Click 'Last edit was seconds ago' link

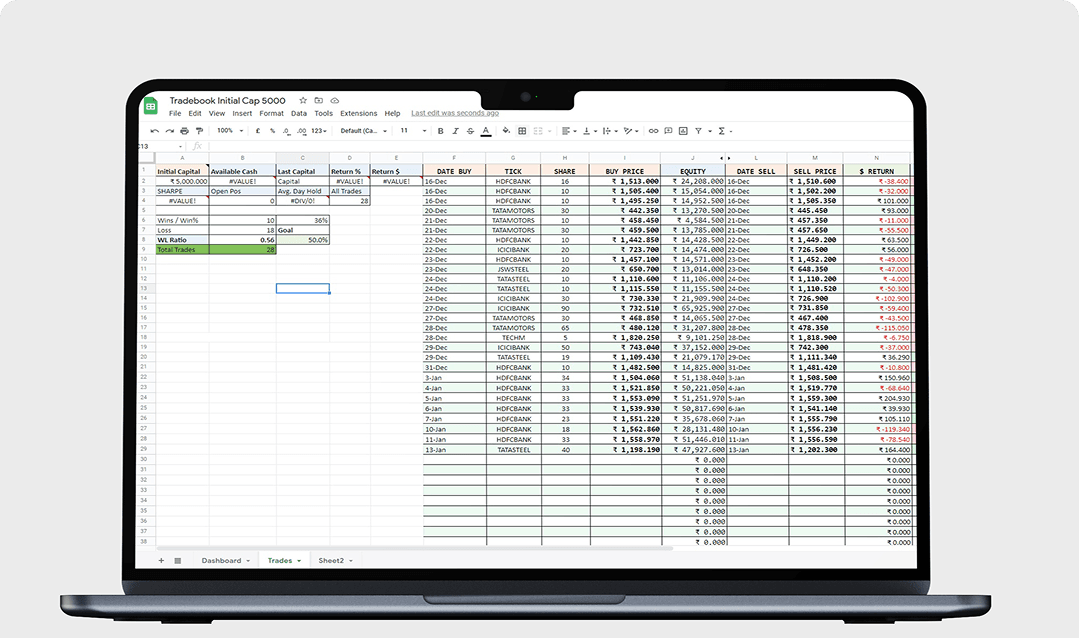455,114
